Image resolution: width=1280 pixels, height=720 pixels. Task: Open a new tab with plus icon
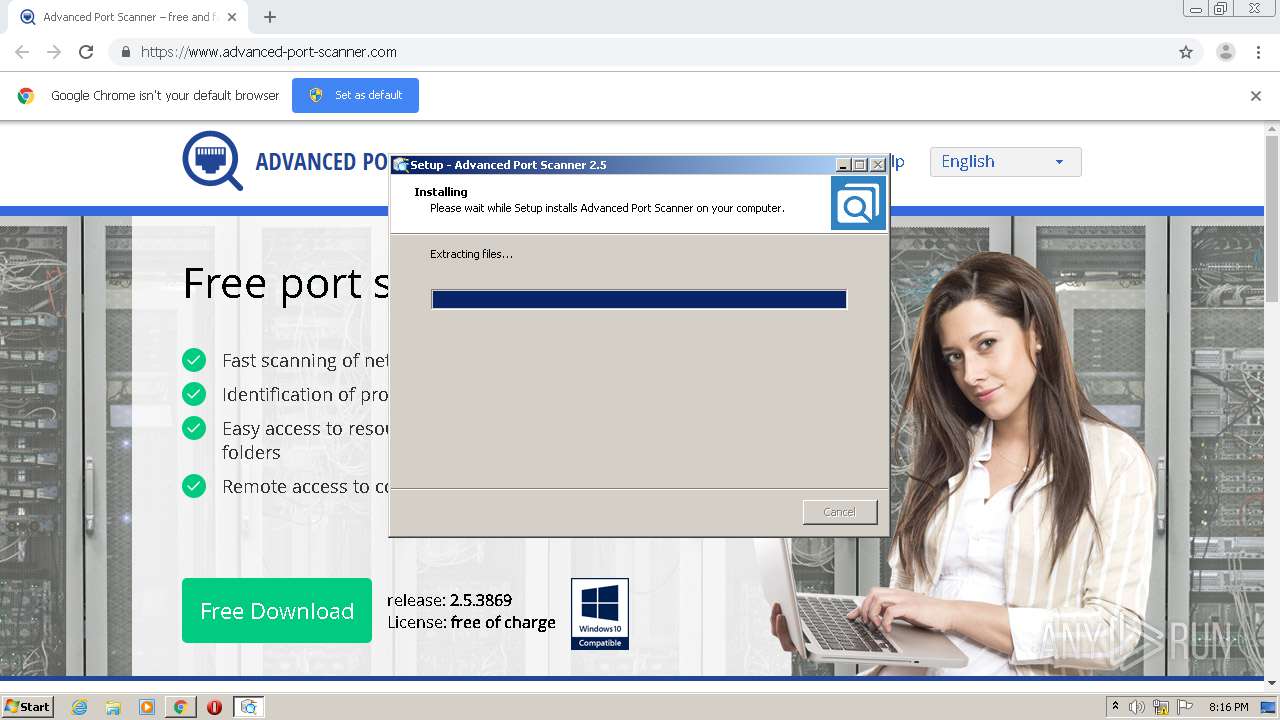click(x=270, y=17)
